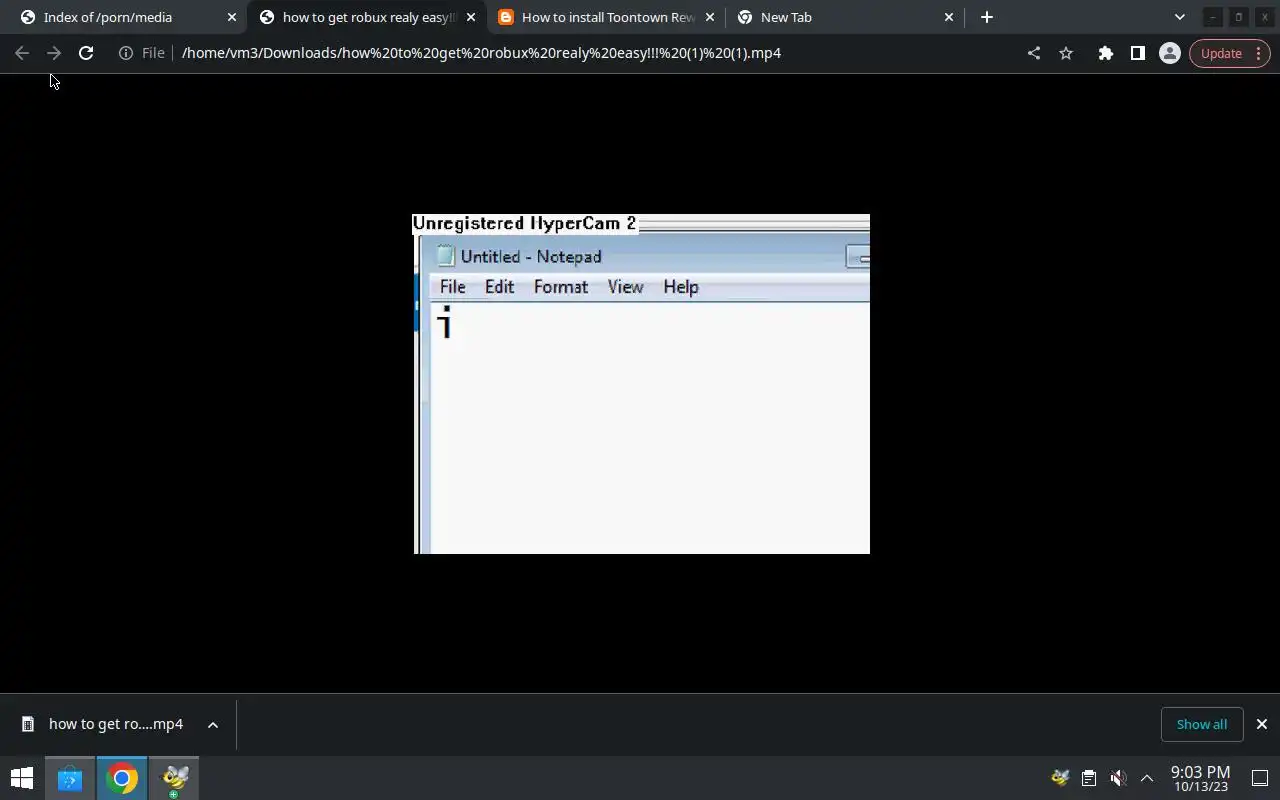This screenshot has width=1280, height=800.
Task: Toggle the browser side panel
Action: [x=1138, y=53]
